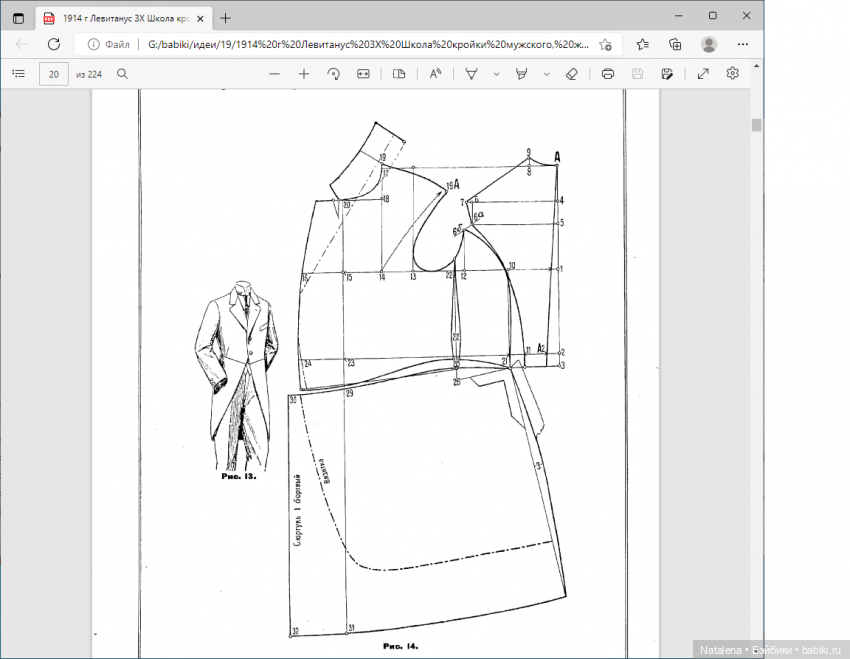The image size is (850, 659).
Task: Click the Save As icon
Action: coord(667,73)
